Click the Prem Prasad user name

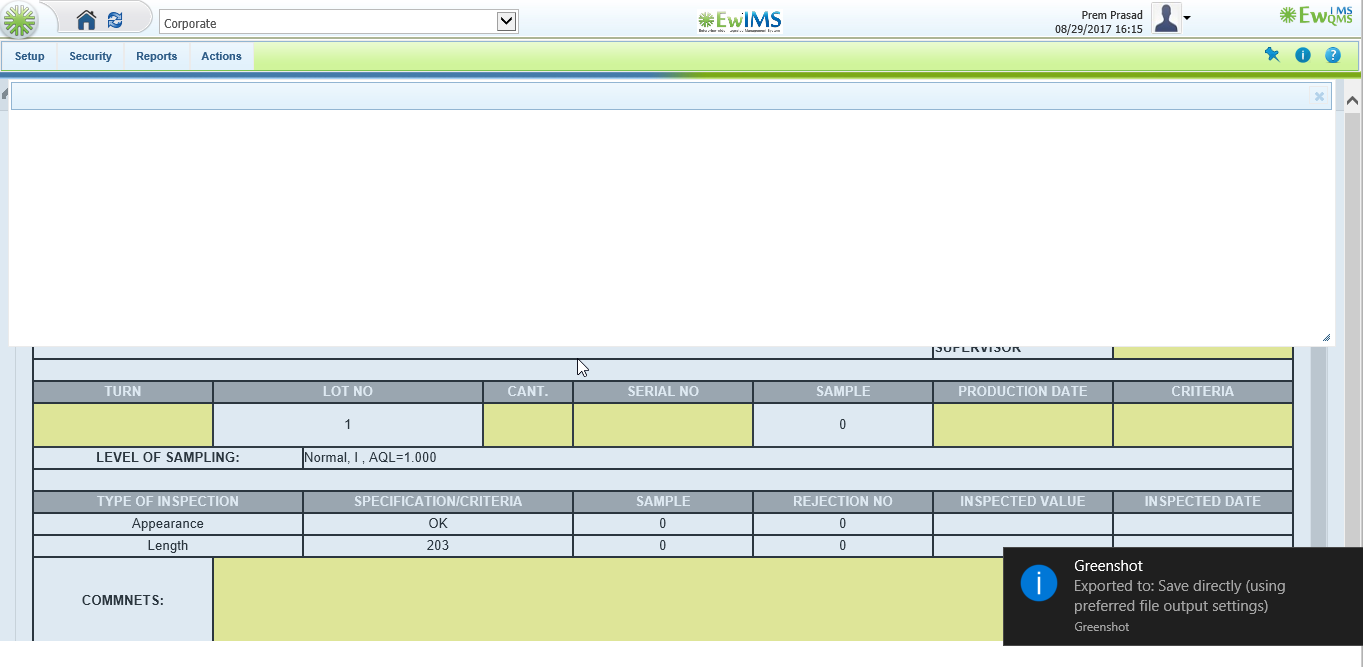[x=1112, y=15]
